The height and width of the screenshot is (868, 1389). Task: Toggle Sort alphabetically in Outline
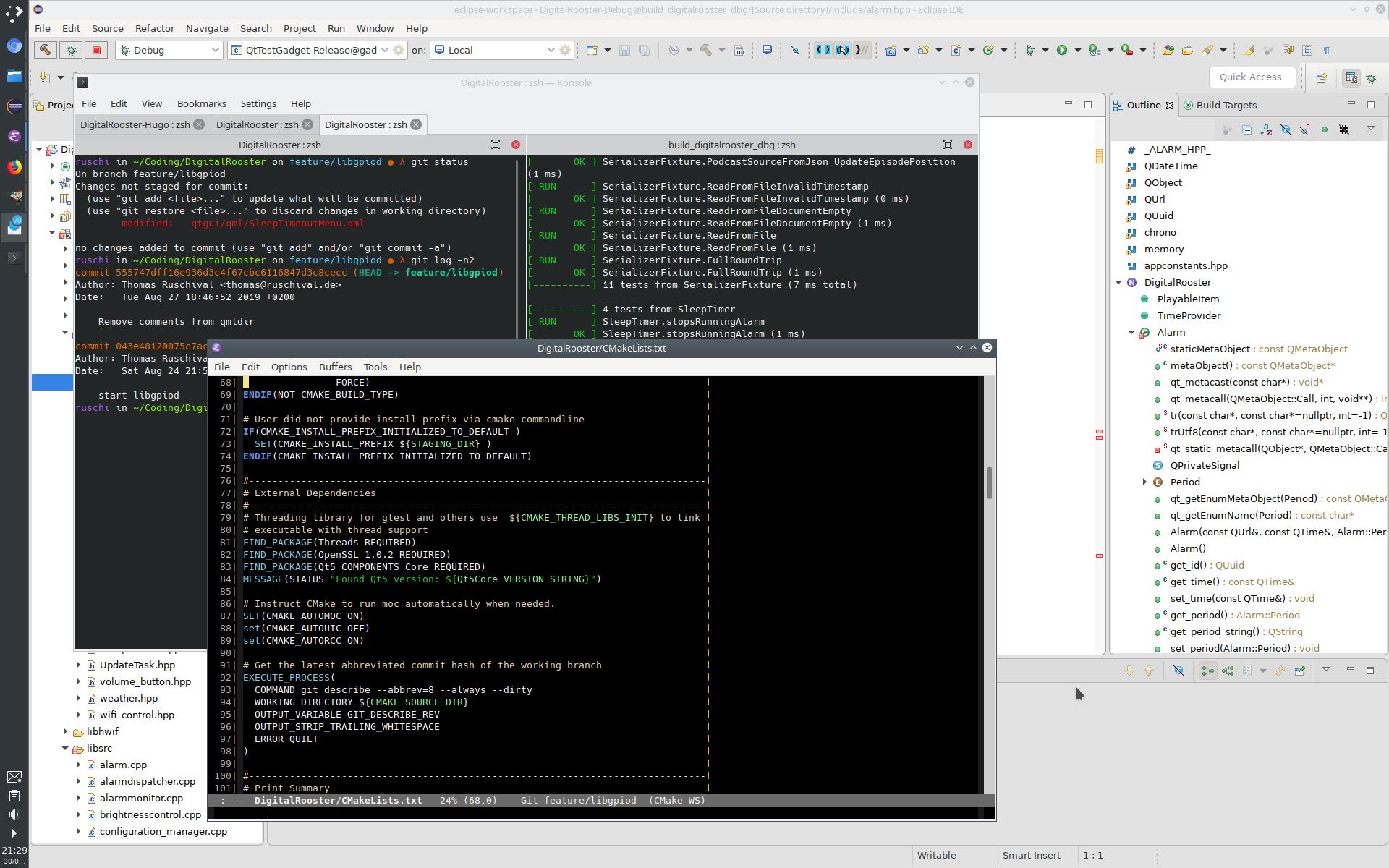1266,129
